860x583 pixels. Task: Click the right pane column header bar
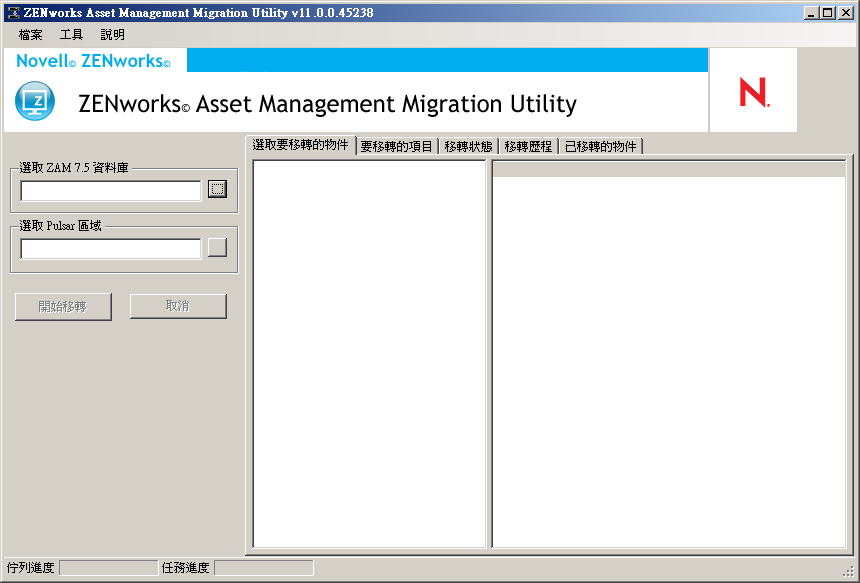pos(669,169)
